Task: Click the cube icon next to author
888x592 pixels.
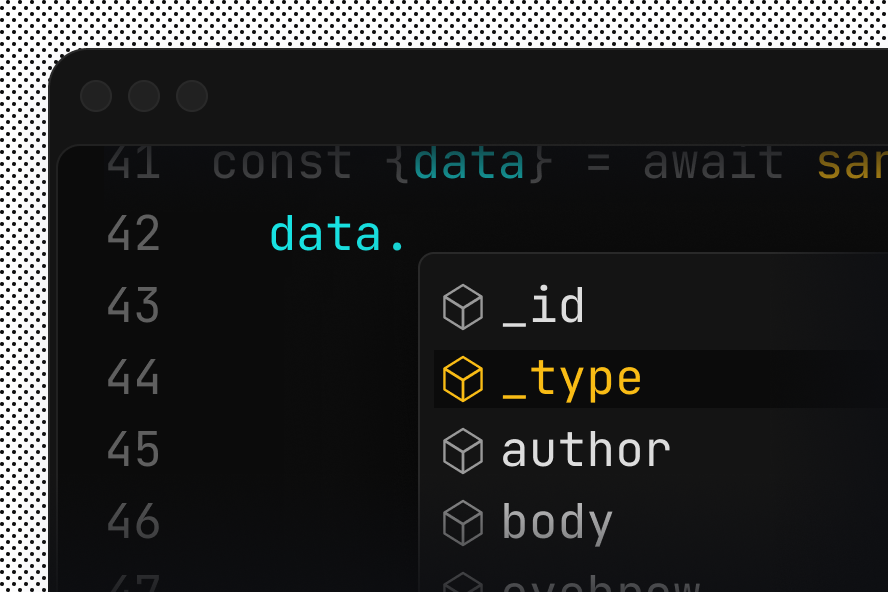Action: tap(461, 449)
